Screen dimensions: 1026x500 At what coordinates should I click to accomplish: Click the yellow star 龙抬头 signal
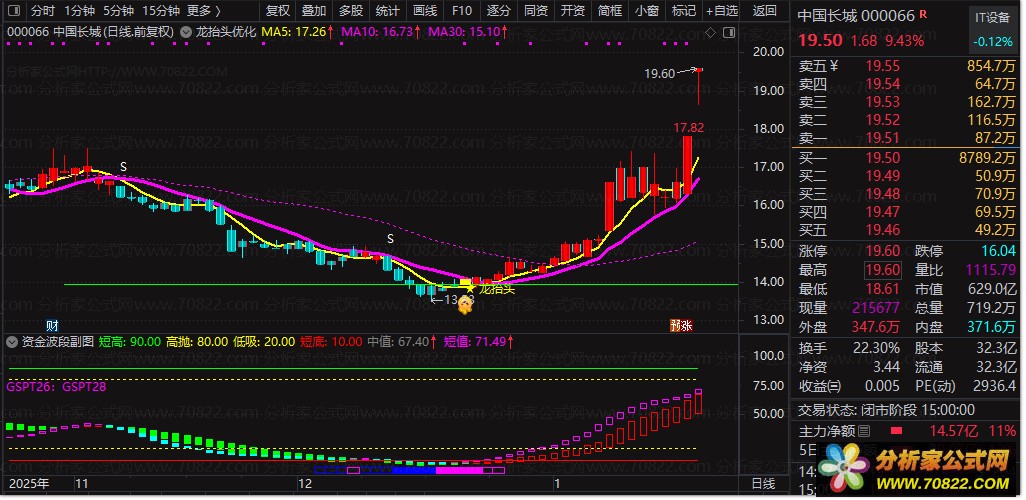click(470, 287)
